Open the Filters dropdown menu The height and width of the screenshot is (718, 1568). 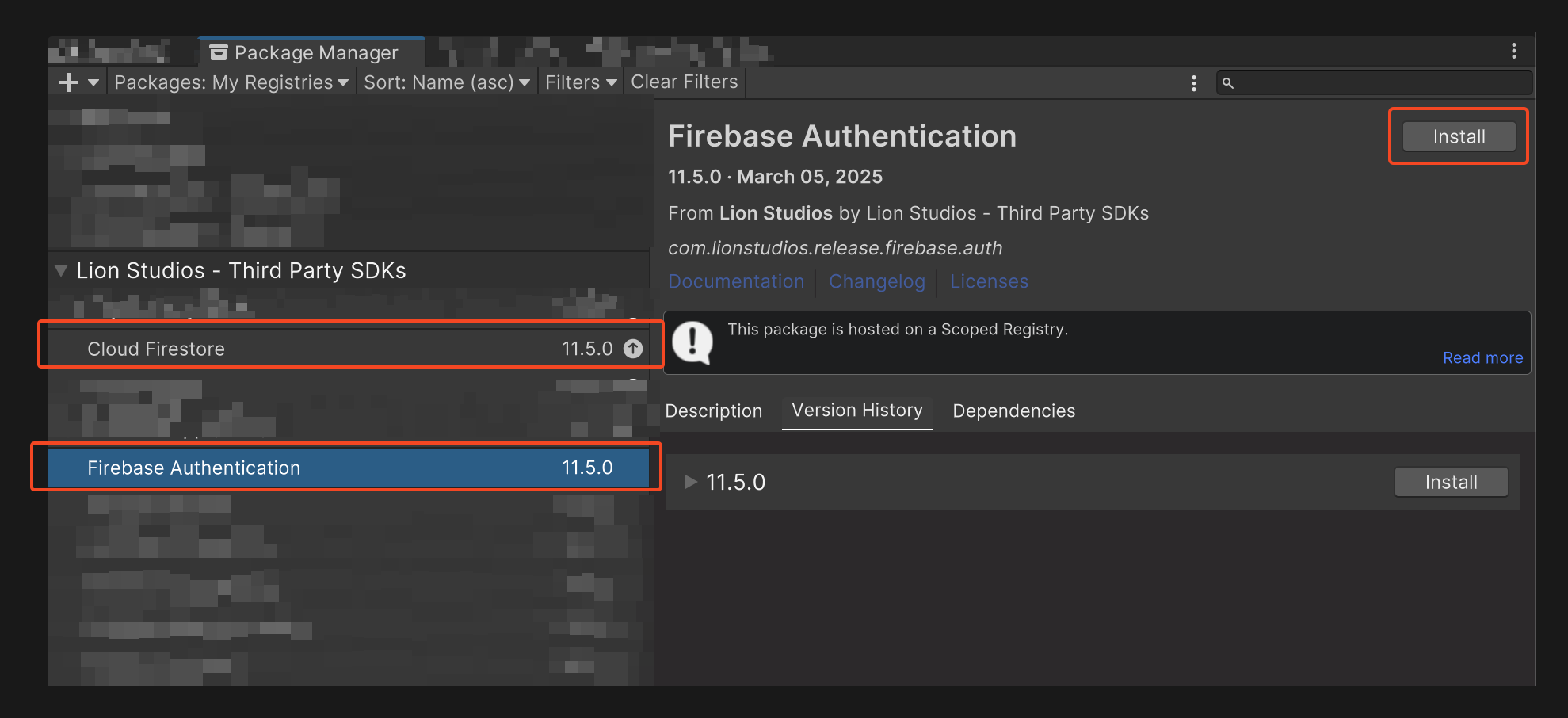581,82
